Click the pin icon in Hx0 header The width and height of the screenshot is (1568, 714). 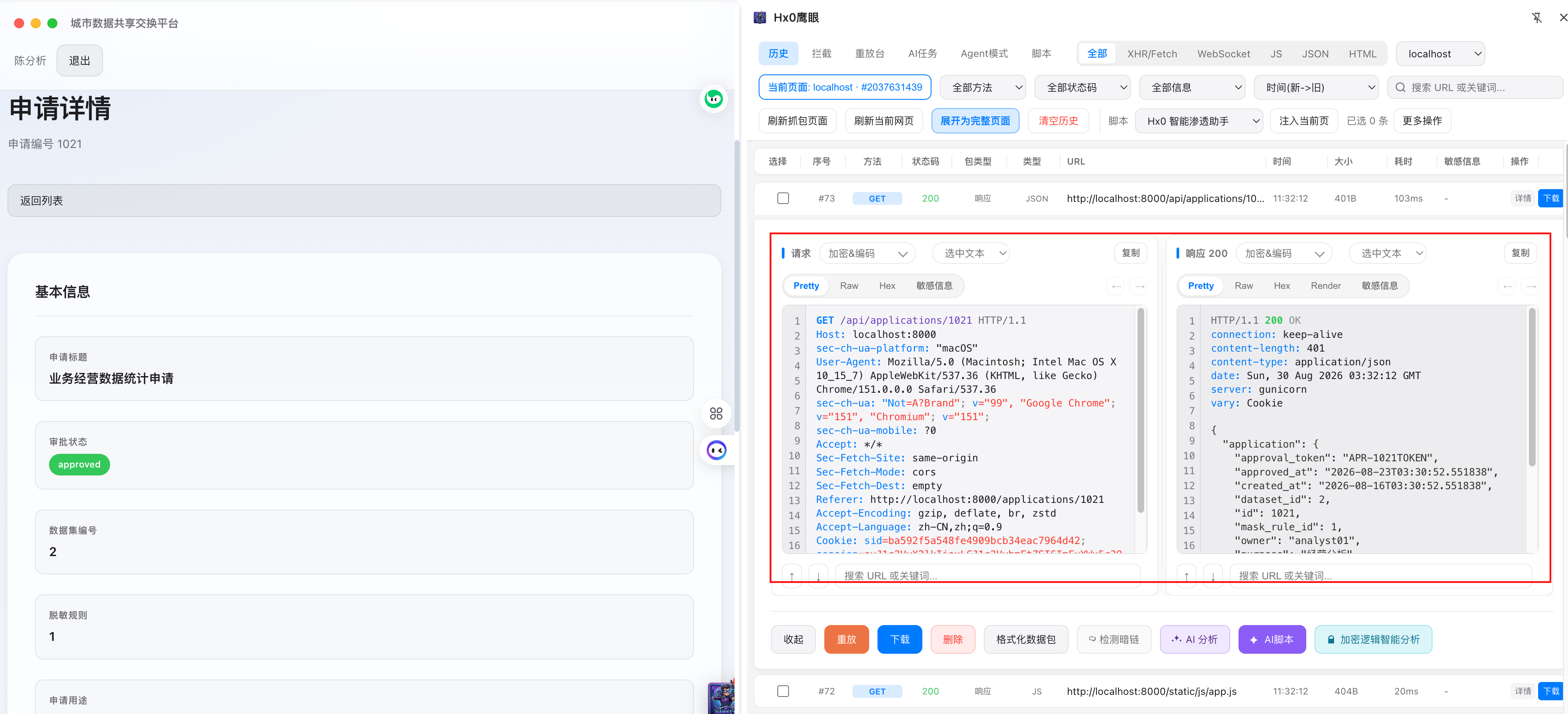tap(1537, 17)
